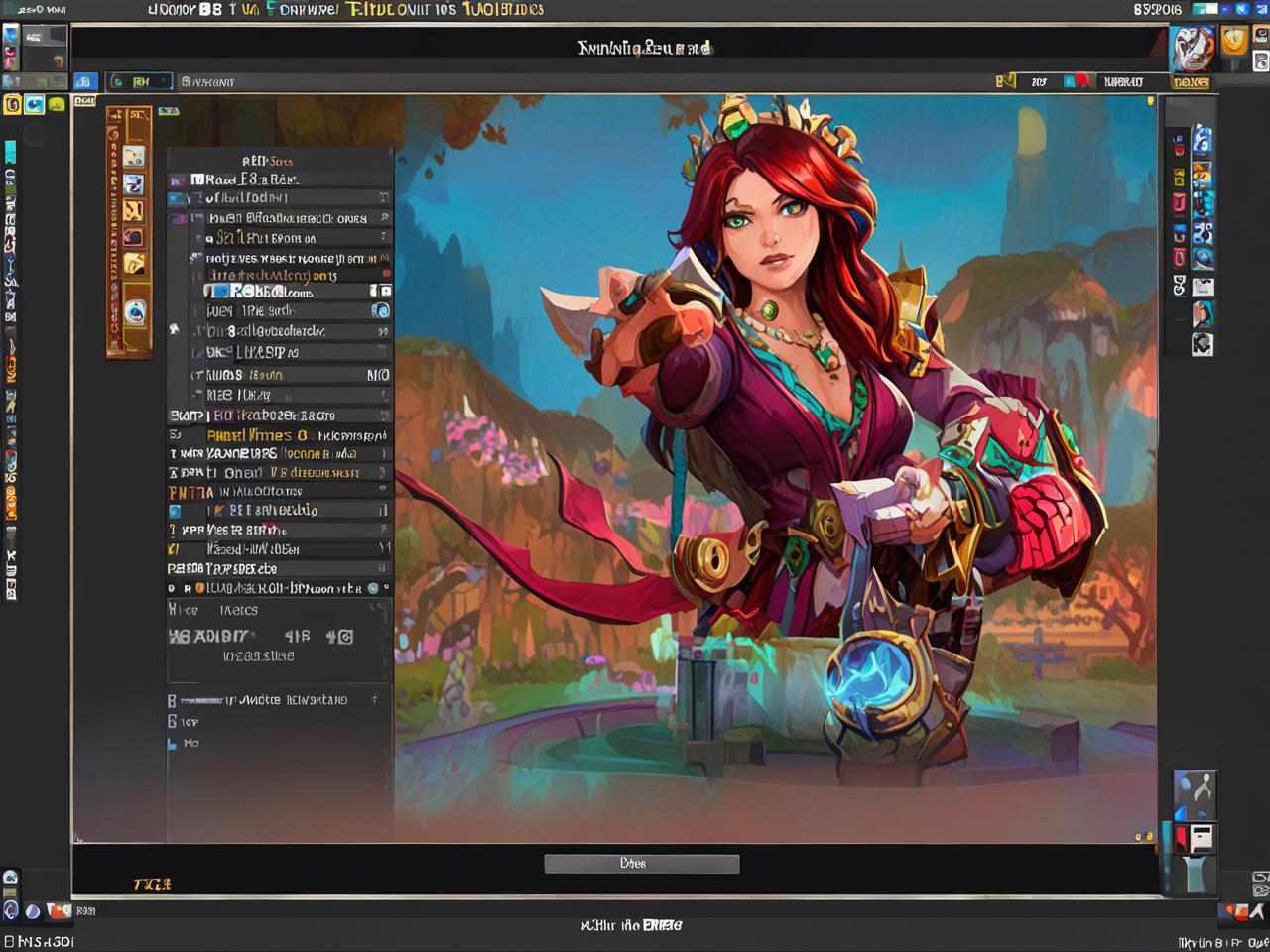Click the red flag icon in the top toolbar
Viewport: 1270px width, 952px height.
tap(1079, 81)
